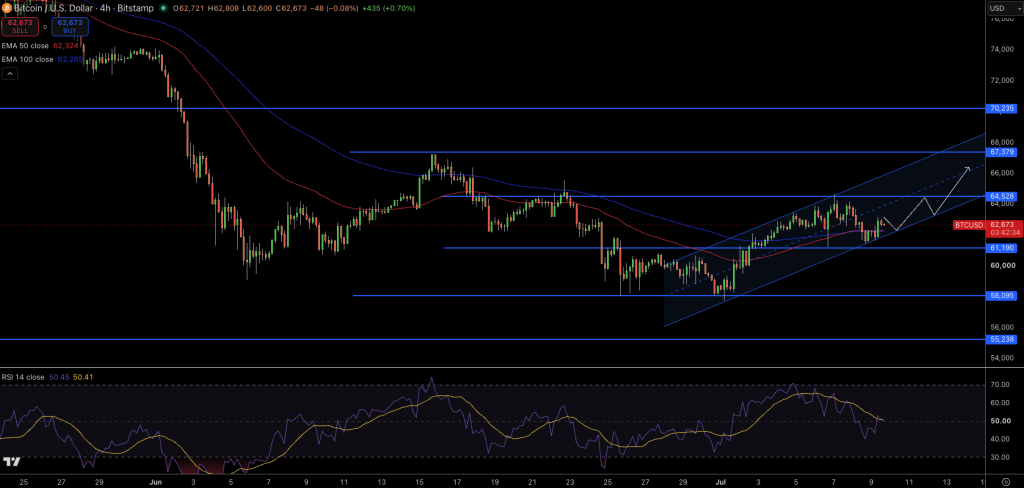Click the EMA 50 value 62,324
Viewport: 1024px width, 488px height.
tap(65, 46)
